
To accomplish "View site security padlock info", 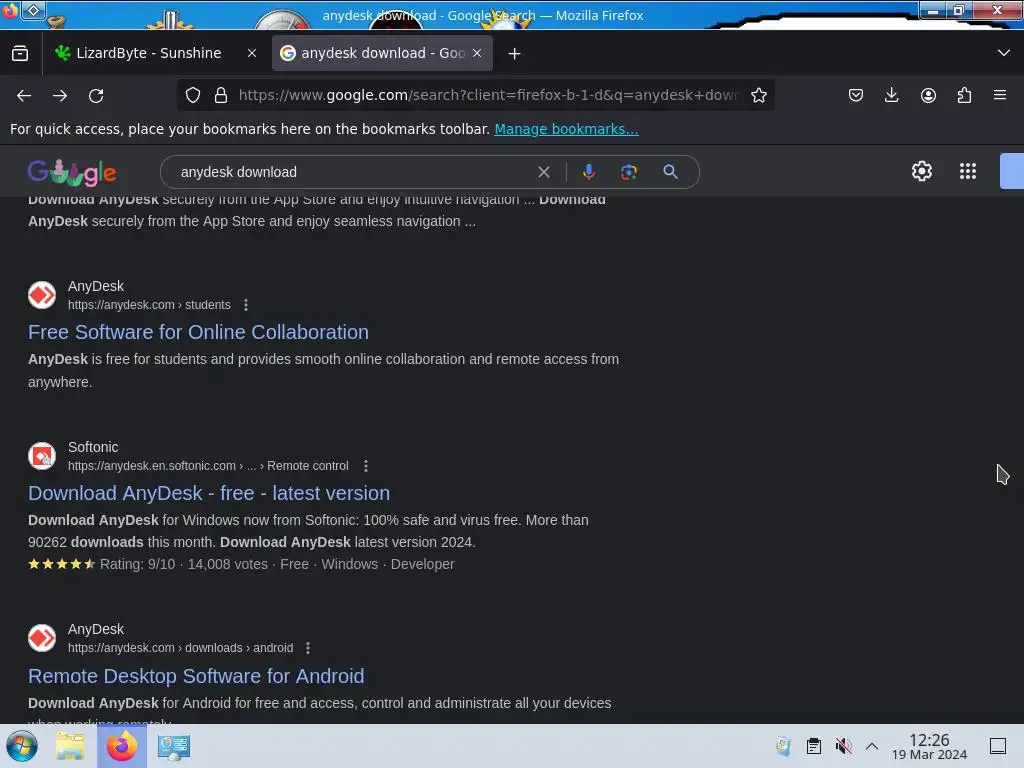I will tap(221, 95).
